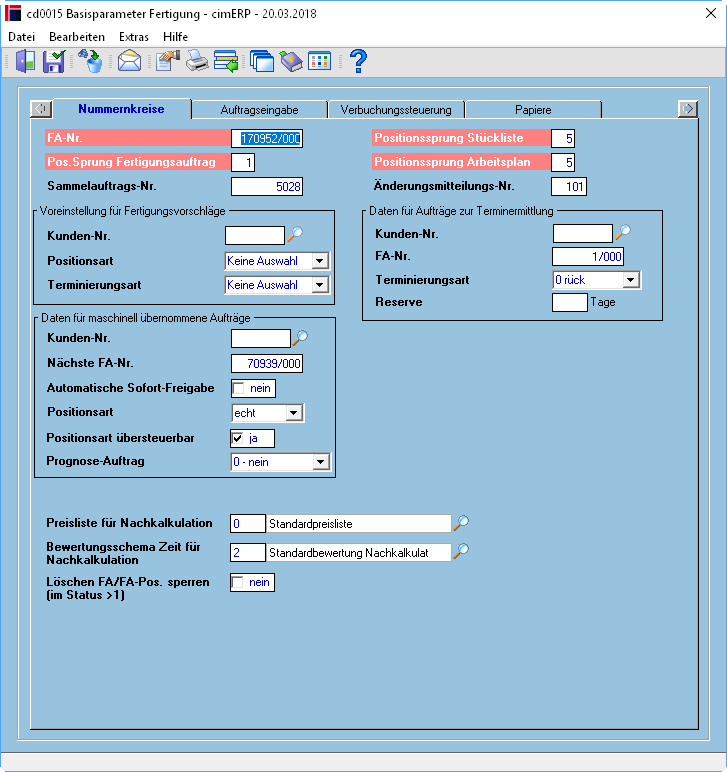Uncheck Positionsart übersteuerbar checkbox
This screenshot has height=772, width=727.
(238, 438)
